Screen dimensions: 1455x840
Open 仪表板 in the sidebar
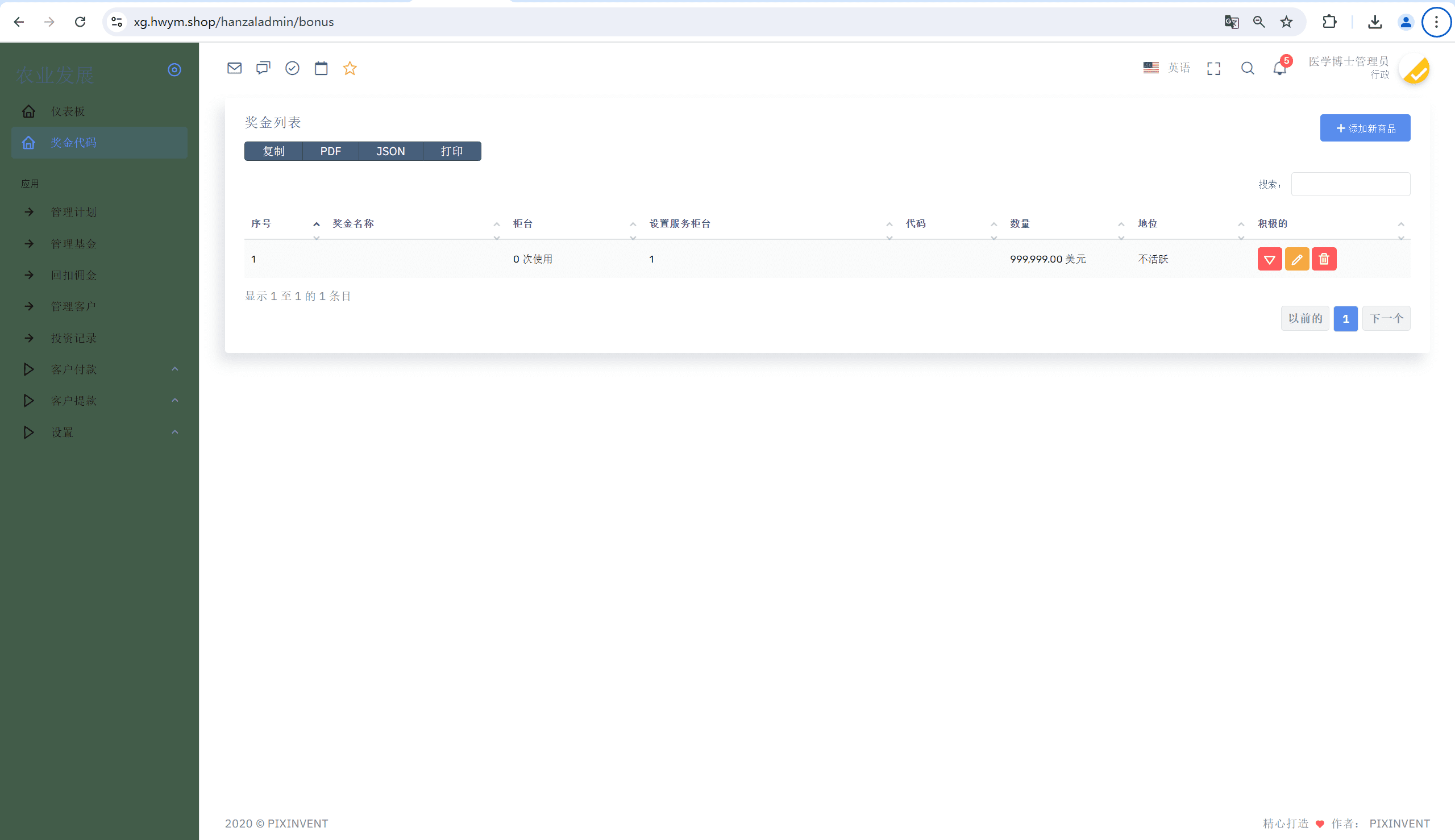tap(68, 111)
